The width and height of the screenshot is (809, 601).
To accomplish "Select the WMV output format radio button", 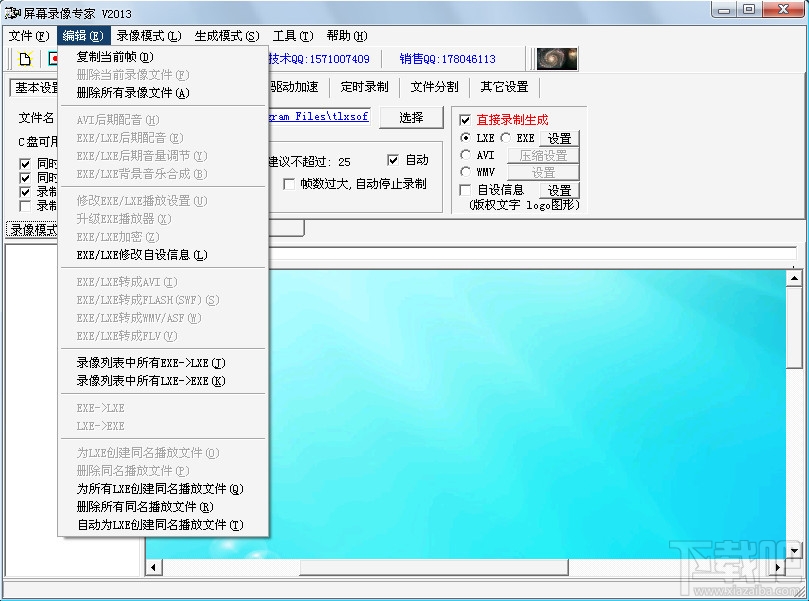I will pyautogui.click(x=466, y=172).
